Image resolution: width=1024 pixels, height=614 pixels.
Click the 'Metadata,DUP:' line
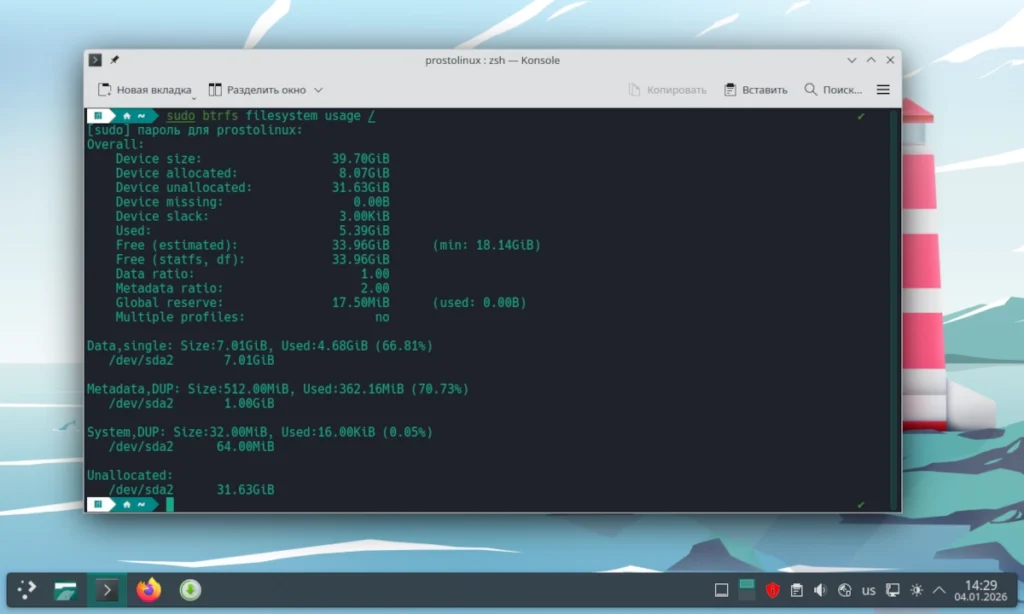click(278, 389)
